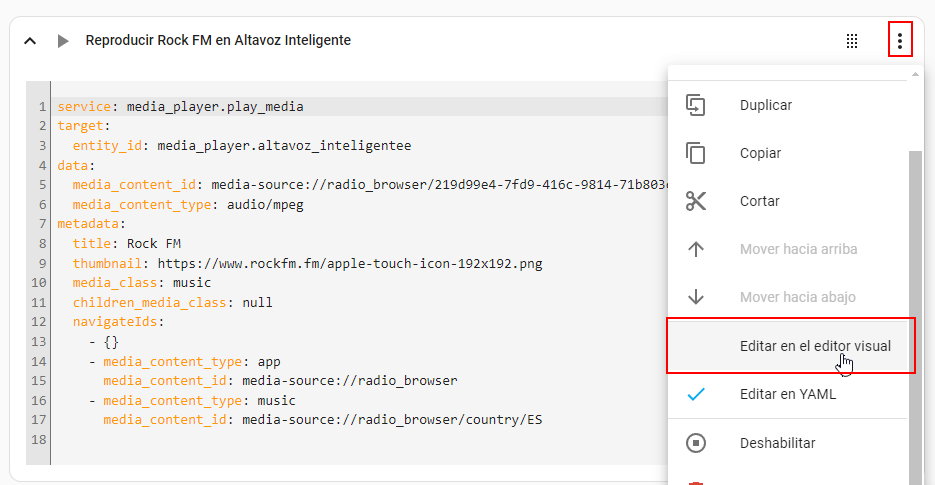Click the Deshabilitar circle icon
This screenshot has height=485, width=935.
tap(696, 443)
